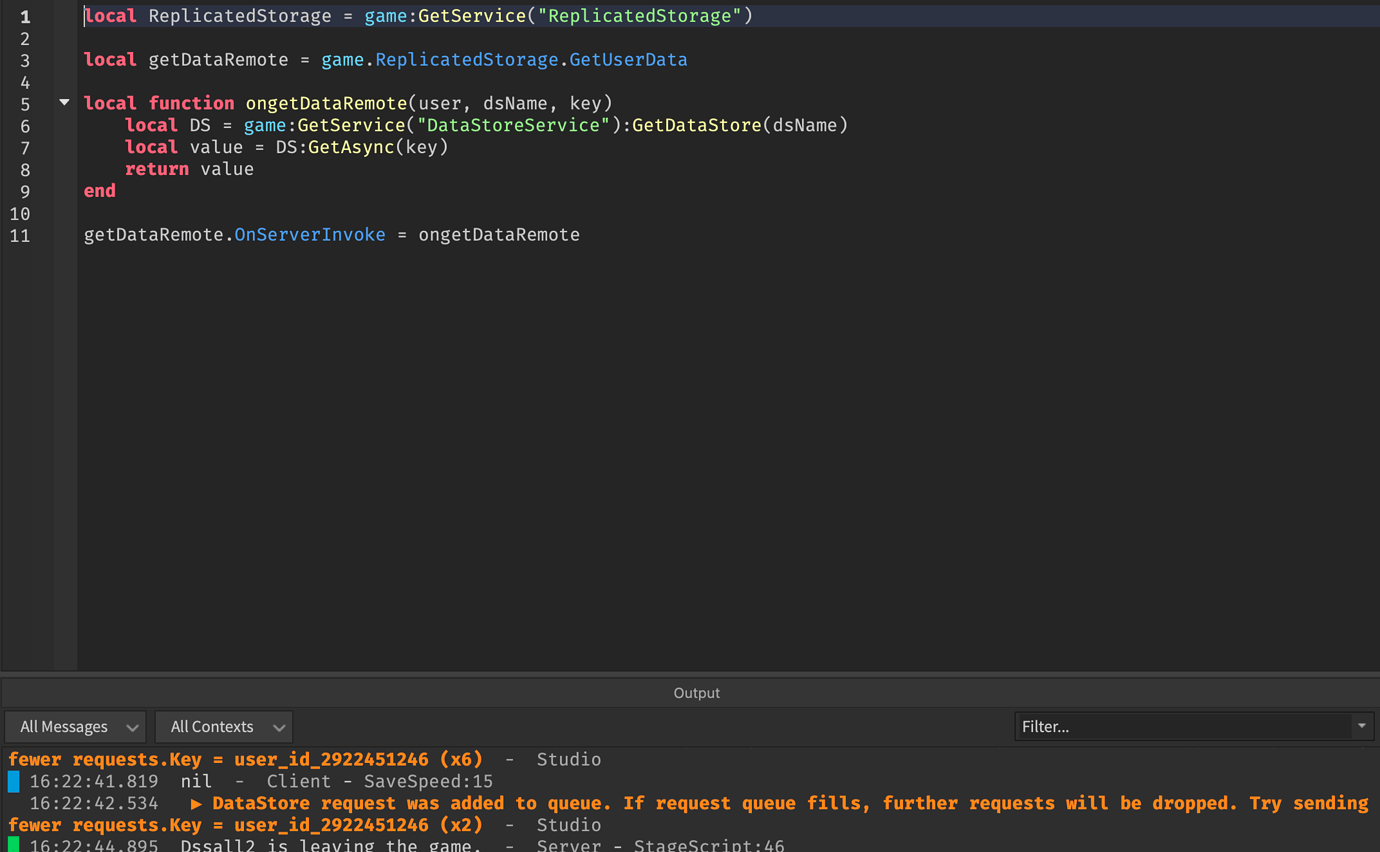The width and height of the screenshot is (1380, 852).
Task: Click line number 11 in the gutter
Action: pyautogui.click(x=20, y=235)
